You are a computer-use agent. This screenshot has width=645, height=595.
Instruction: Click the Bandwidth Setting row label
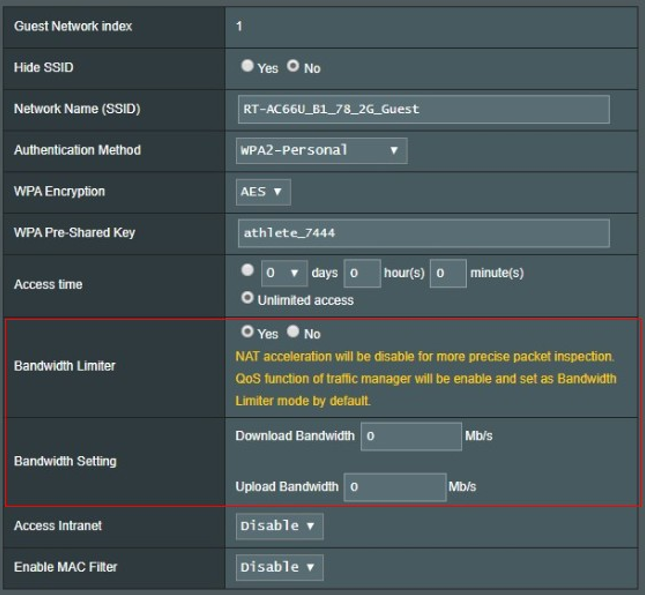[x=65, y=461]
